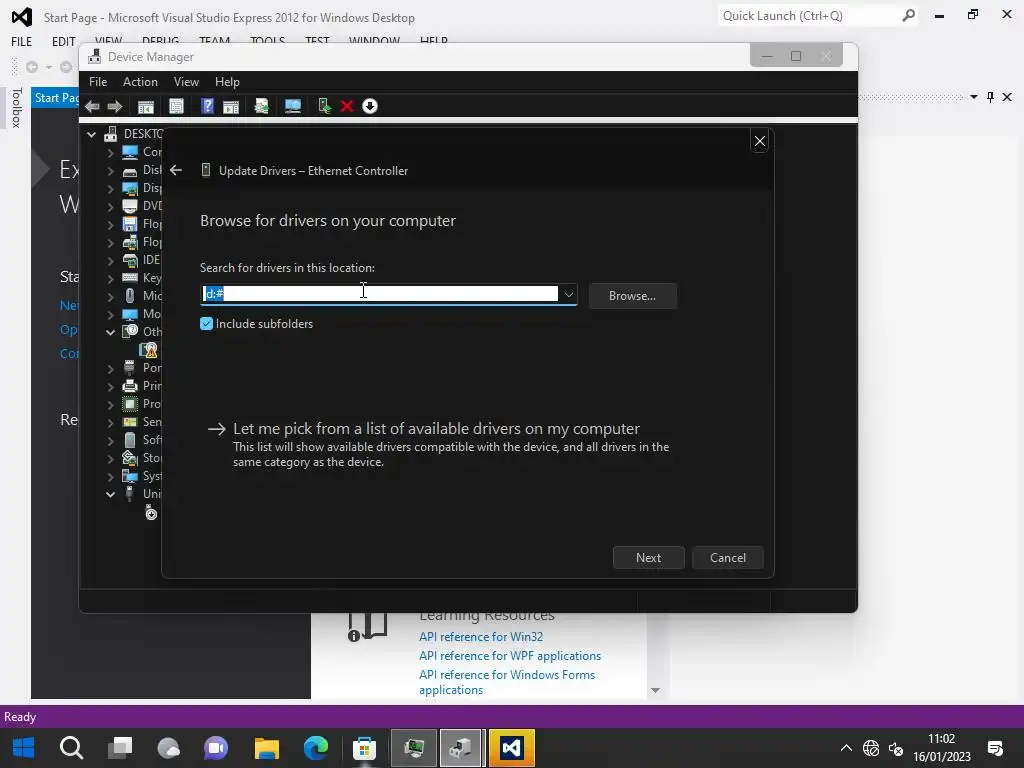Click Visual Studio pin (auto hide) icon
The width and height of the screenshot is (1024, 768).
990,97
